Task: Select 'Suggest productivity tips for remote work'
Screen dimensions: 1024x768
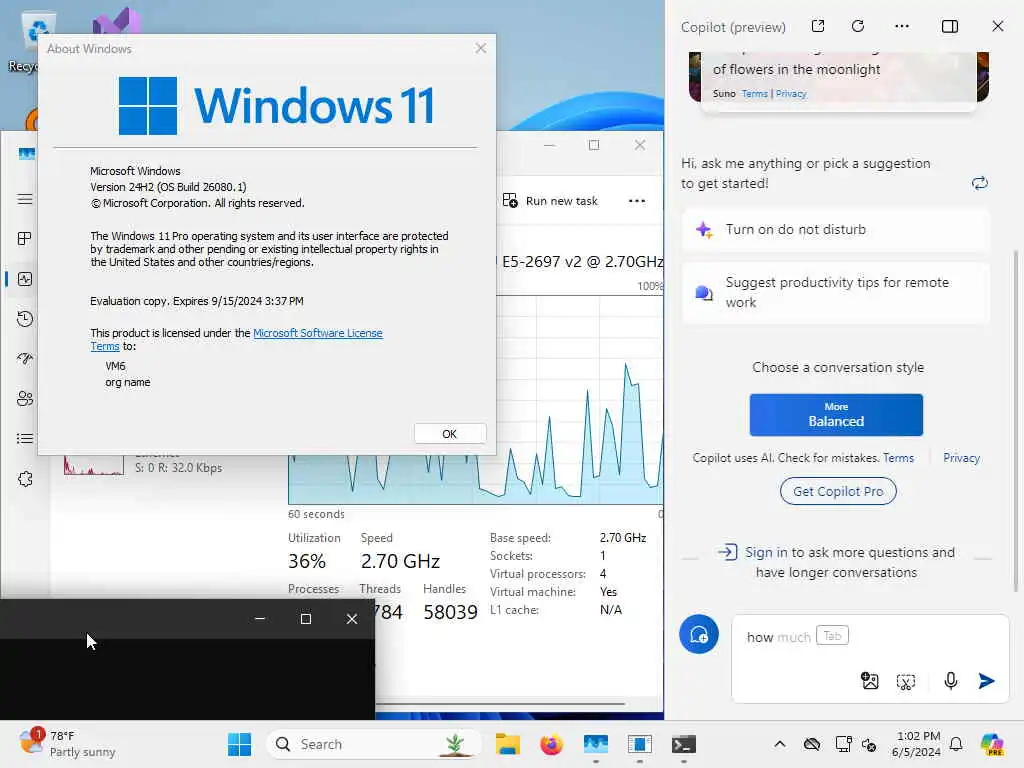Action: [x=835, y=293]
